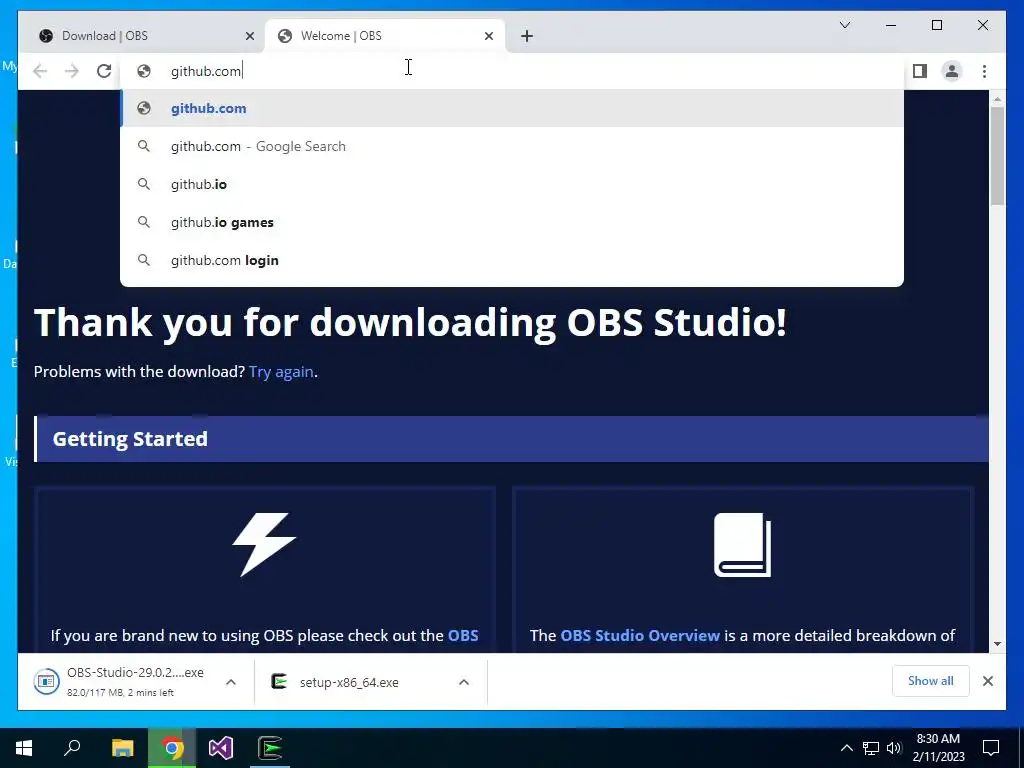Viewport: 1024px width, 768px height.
Task: Click the Chrome taskbar icon
Action: 172,748
